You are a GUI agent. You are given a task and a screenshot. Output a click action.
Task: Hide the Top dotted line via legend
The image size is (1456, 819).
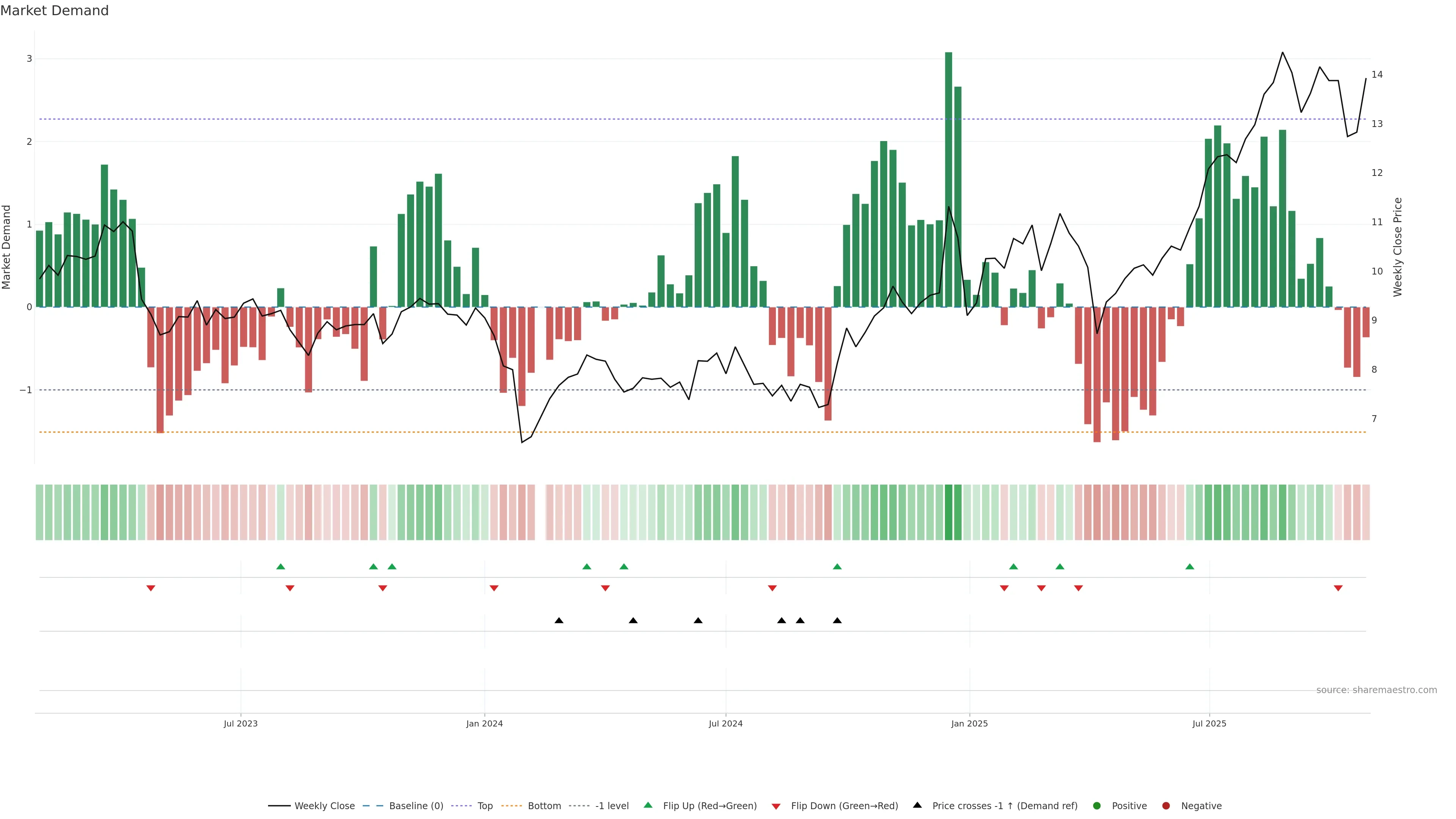coord(485,806)
